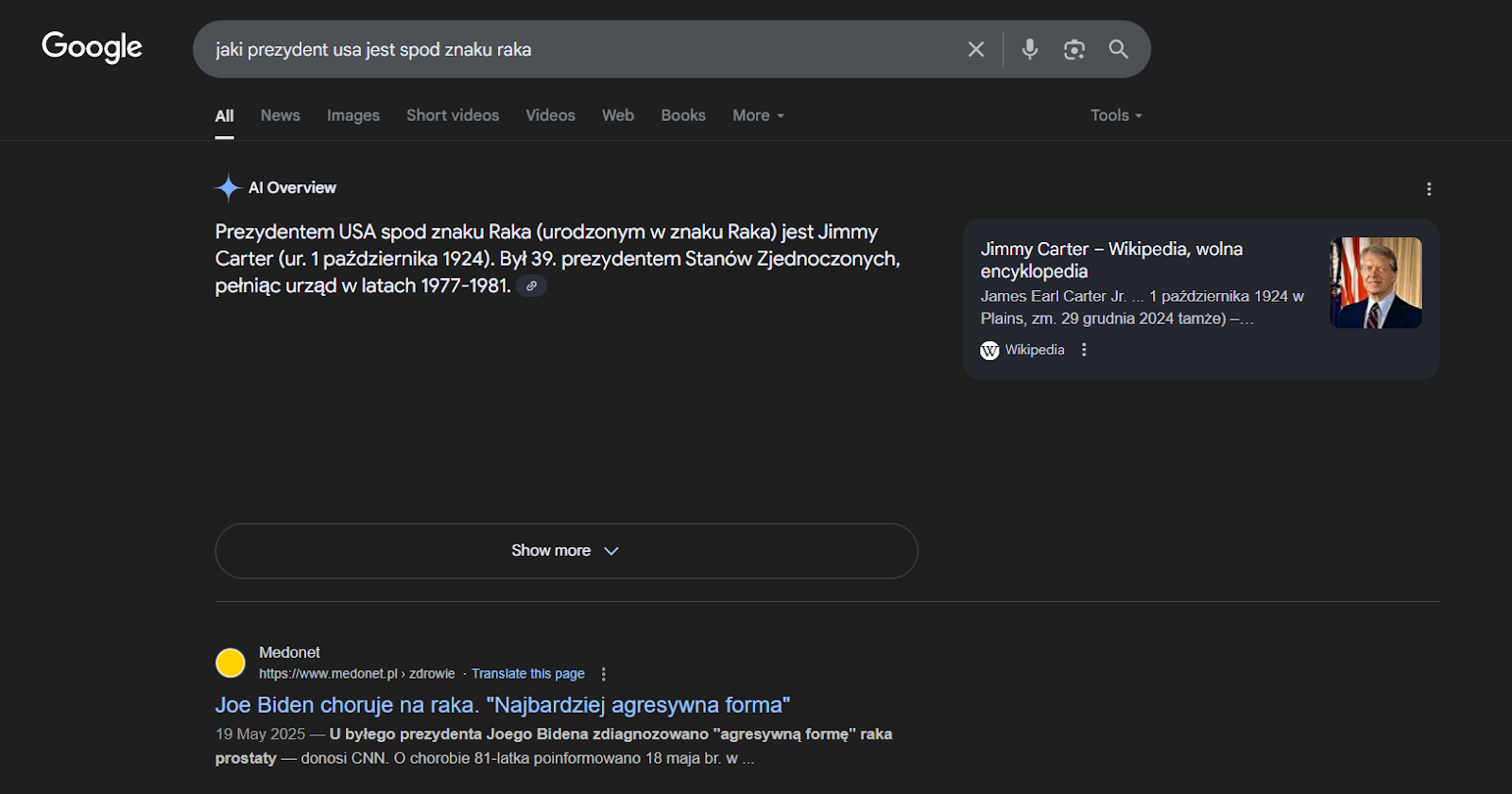
Task: Select the Wikipedia favicon in source card
Action: [x=989, y=351]
